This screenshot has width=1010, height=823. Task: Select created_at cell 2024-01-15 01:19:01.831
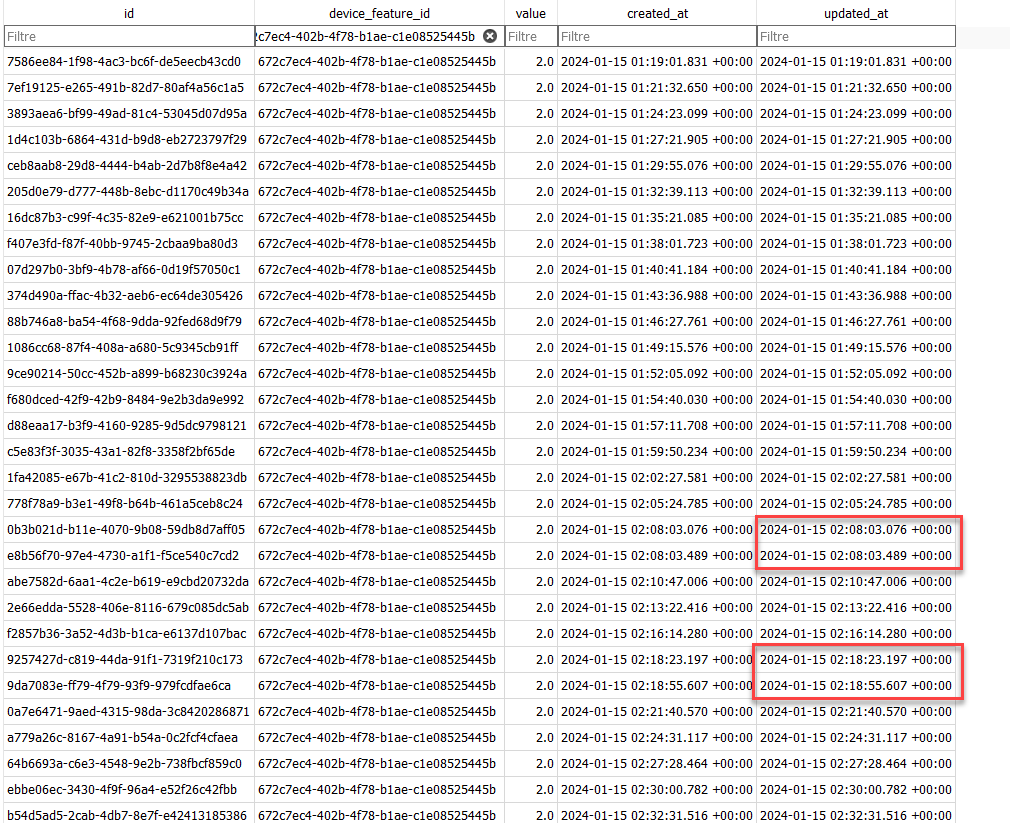[x=656, y=62]
